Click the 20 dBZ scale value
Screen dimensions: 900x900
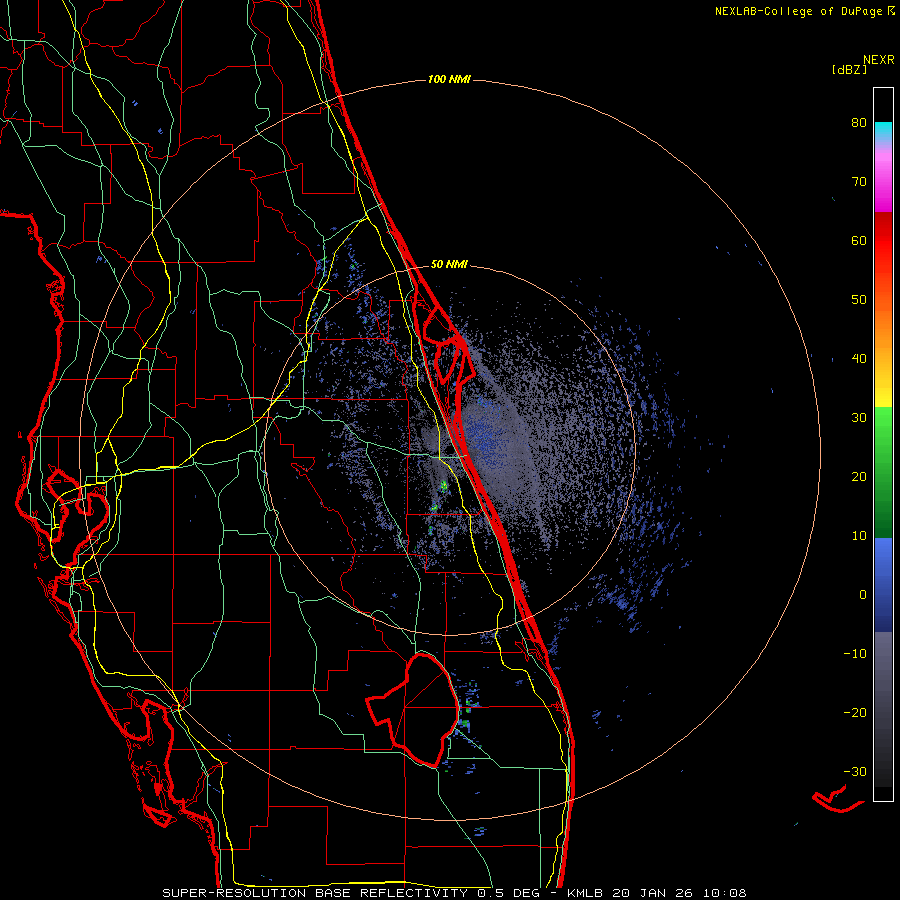pyautogui.click(x=859, y=477)
